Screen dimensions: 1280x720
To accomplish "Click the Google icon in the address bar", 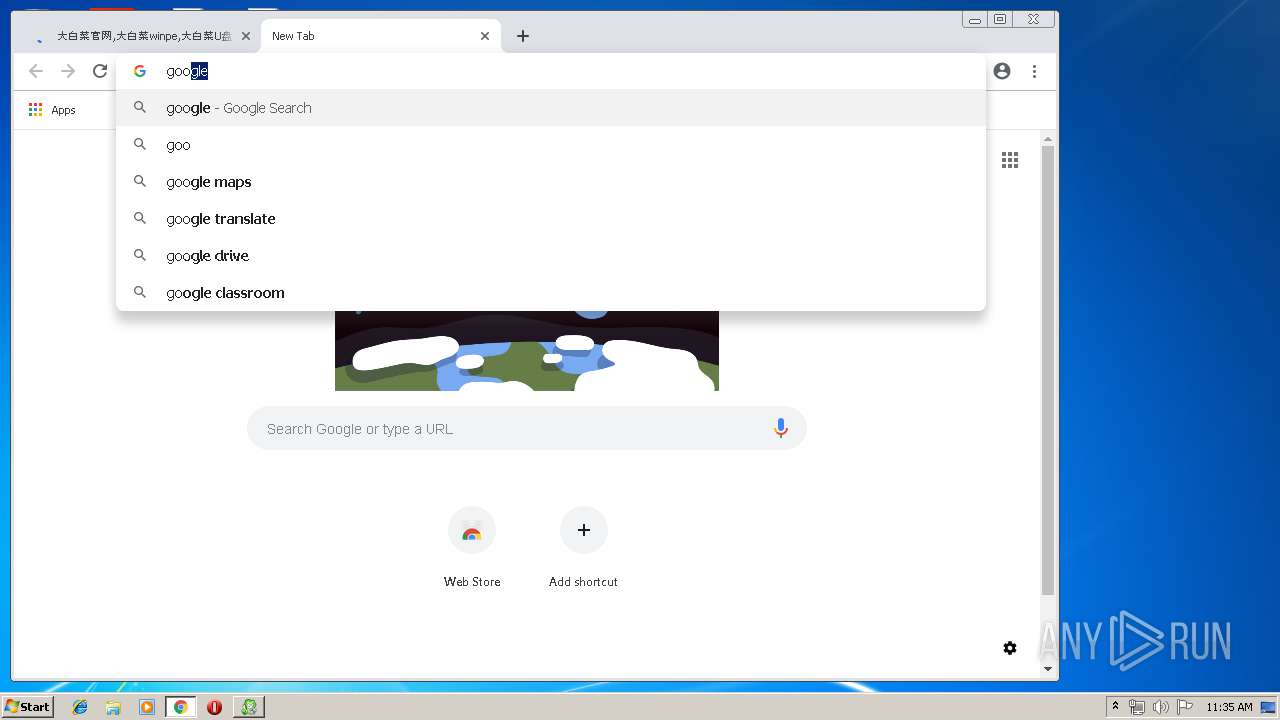I will (x=140, y=71).
